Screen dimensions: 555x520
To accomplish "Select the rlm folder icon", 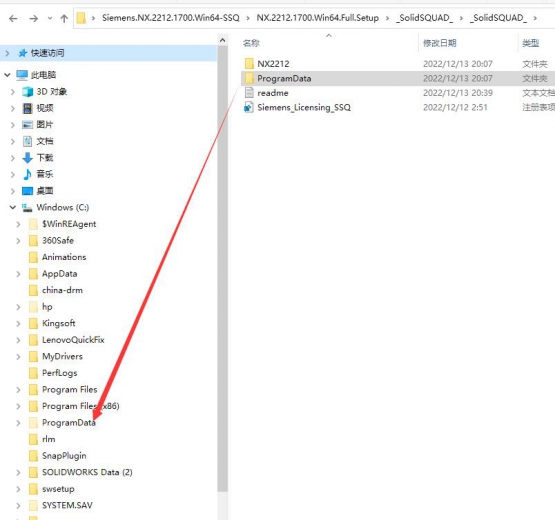I will [33, 439].
